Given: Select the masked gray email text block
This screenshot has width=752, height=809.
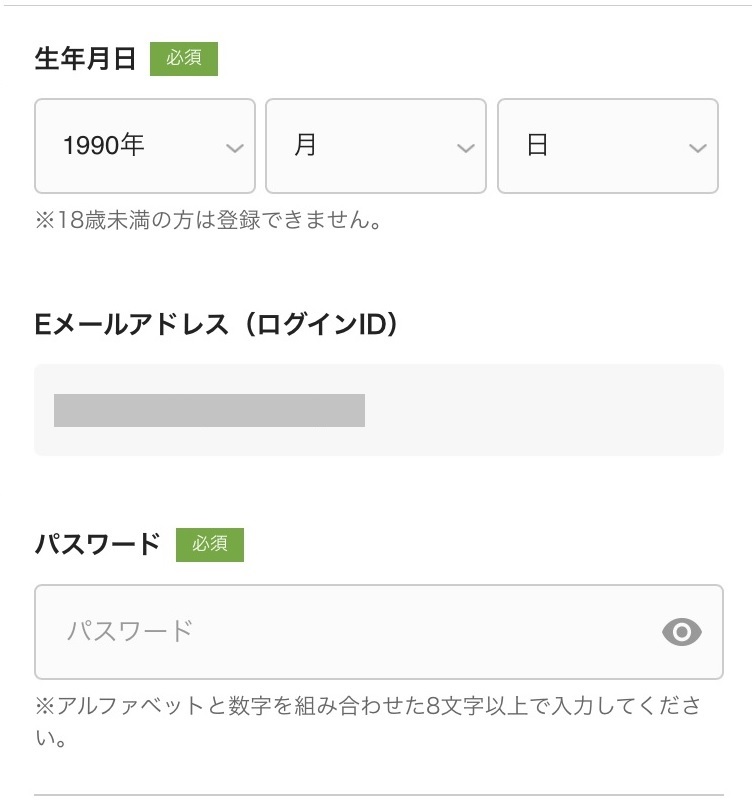Looking at the screenshot, I should (209, 411).
